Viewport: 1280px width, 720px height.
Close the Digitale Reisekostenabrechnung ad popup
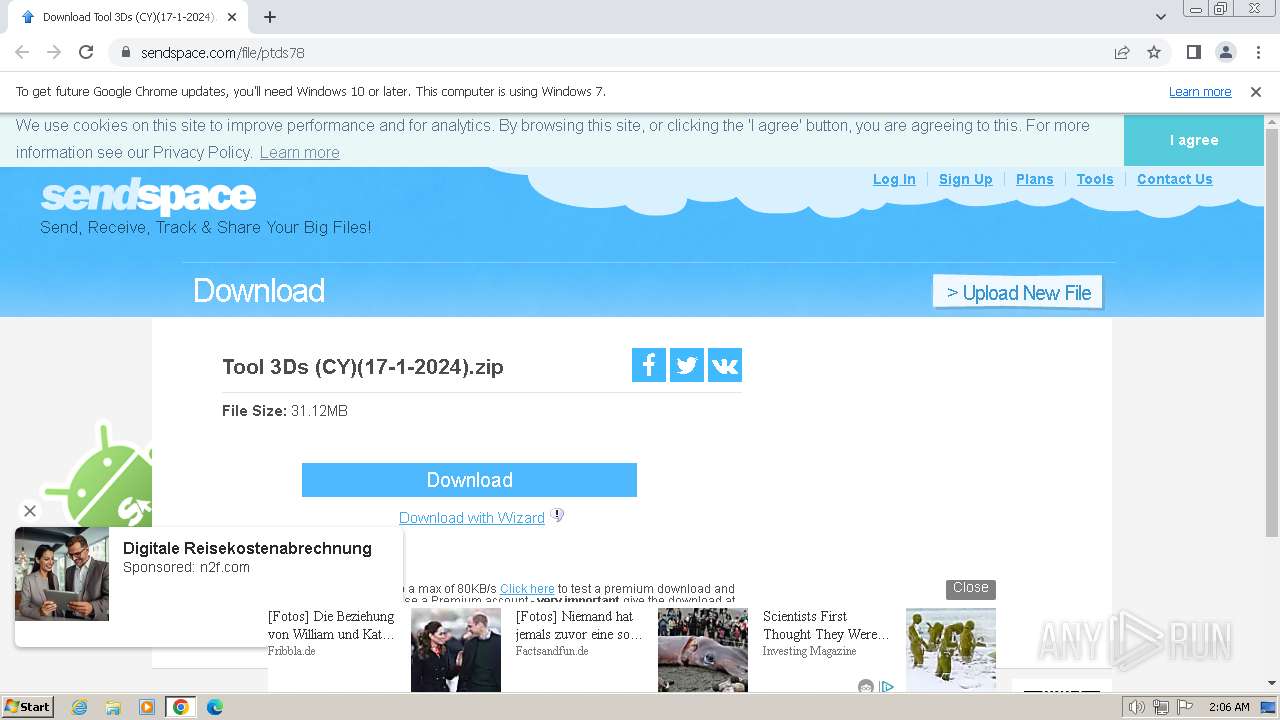click(30, 511)
